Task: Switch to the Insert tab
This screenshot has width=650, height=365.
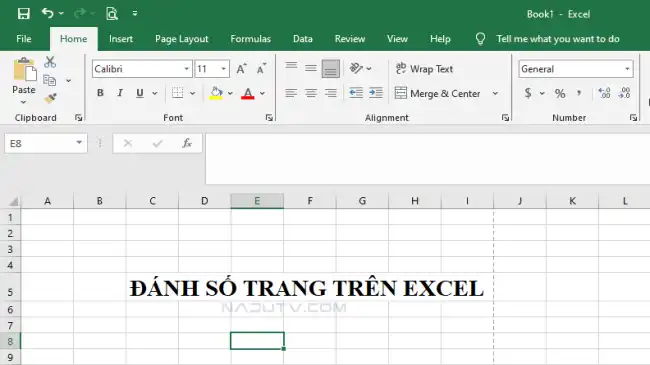Action: (121, 39)
